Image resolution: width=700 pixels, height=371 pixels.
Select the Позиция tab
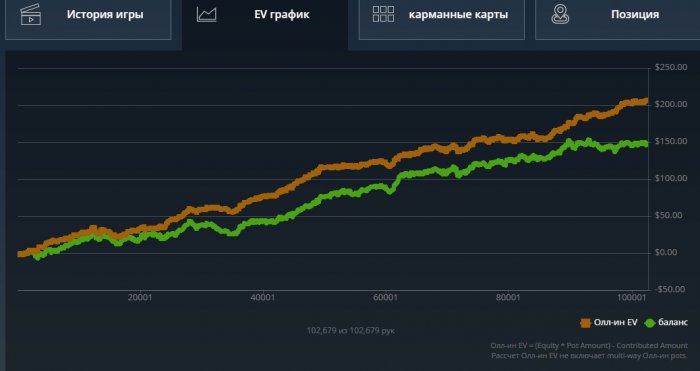618,19
